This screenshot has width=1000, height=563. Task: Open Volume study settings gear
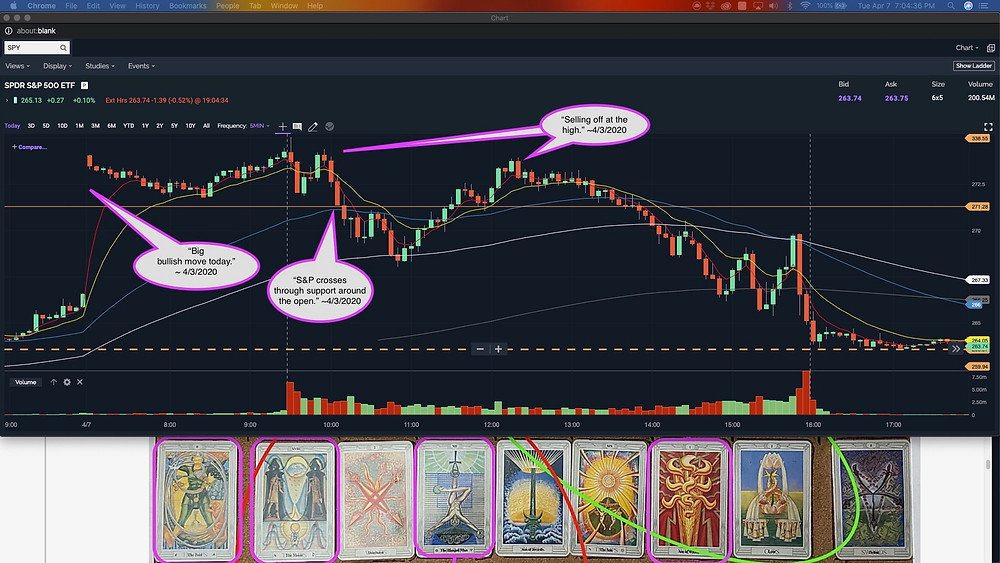[x=67, y=382]
